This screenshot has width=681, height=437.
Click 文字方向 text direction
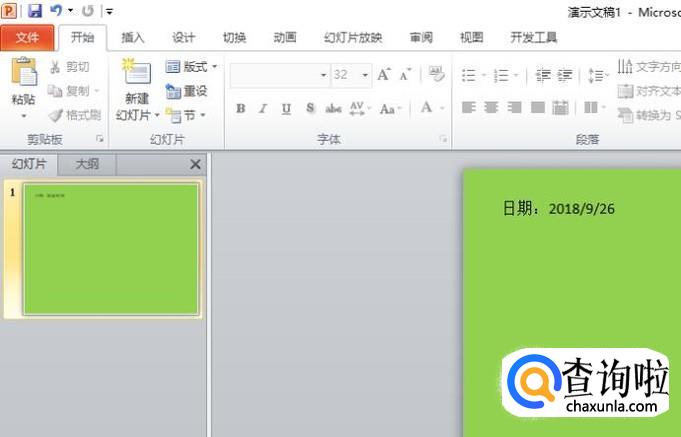point(649,67)
